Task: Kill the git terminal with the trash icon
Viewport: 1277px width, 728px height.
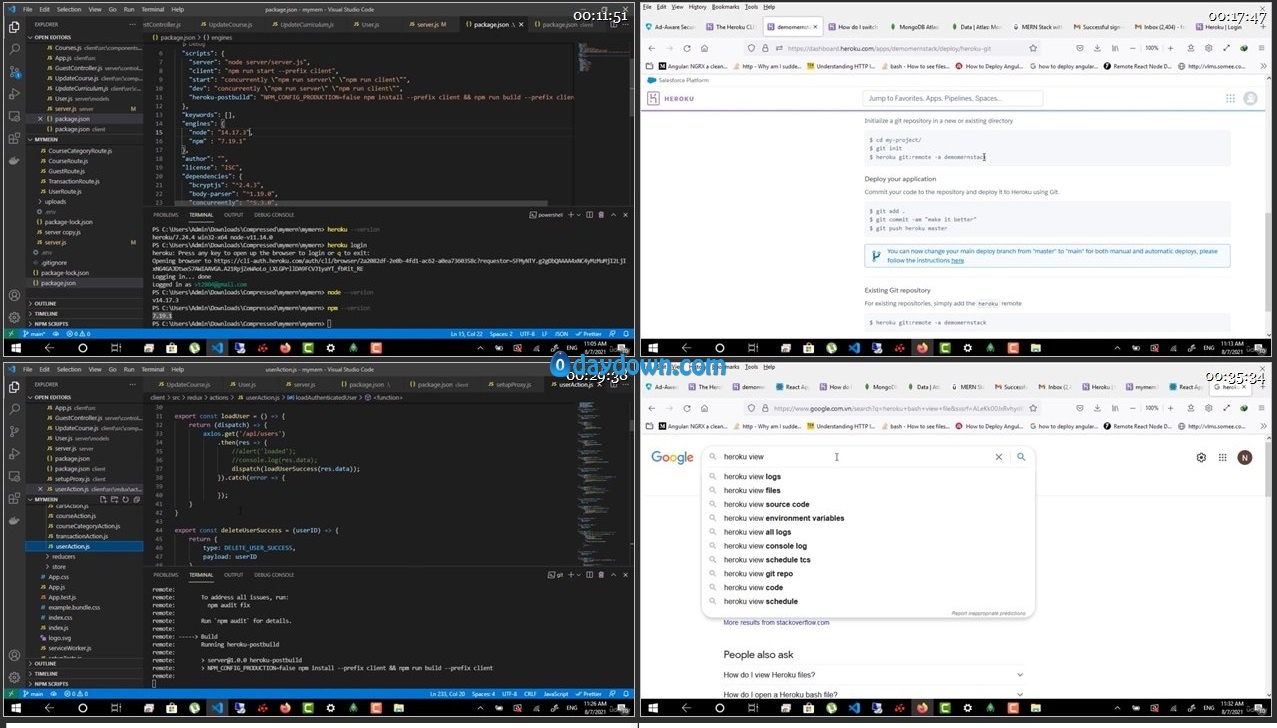Action: (x=600, y=575)
